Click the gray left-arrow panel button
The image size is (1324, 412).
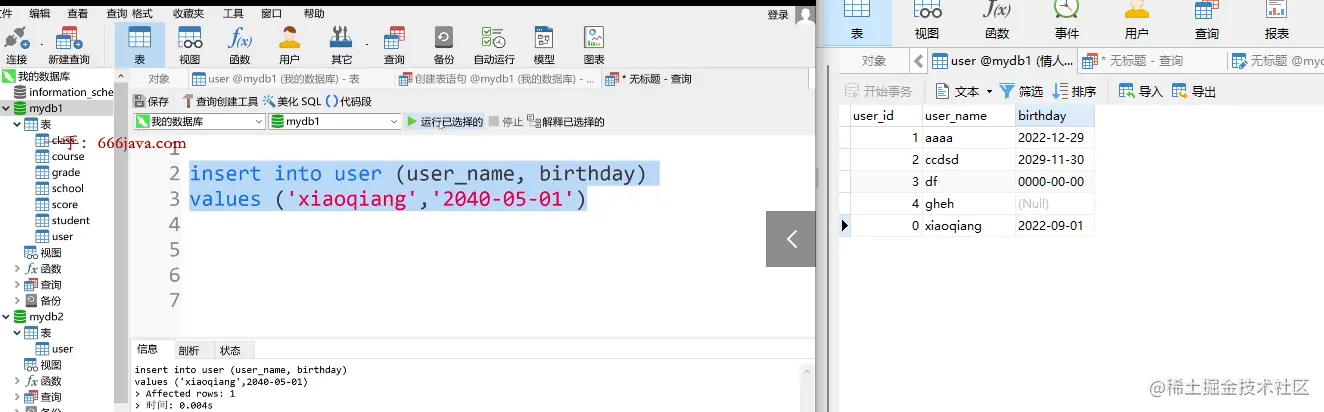(x=791, y=239)
